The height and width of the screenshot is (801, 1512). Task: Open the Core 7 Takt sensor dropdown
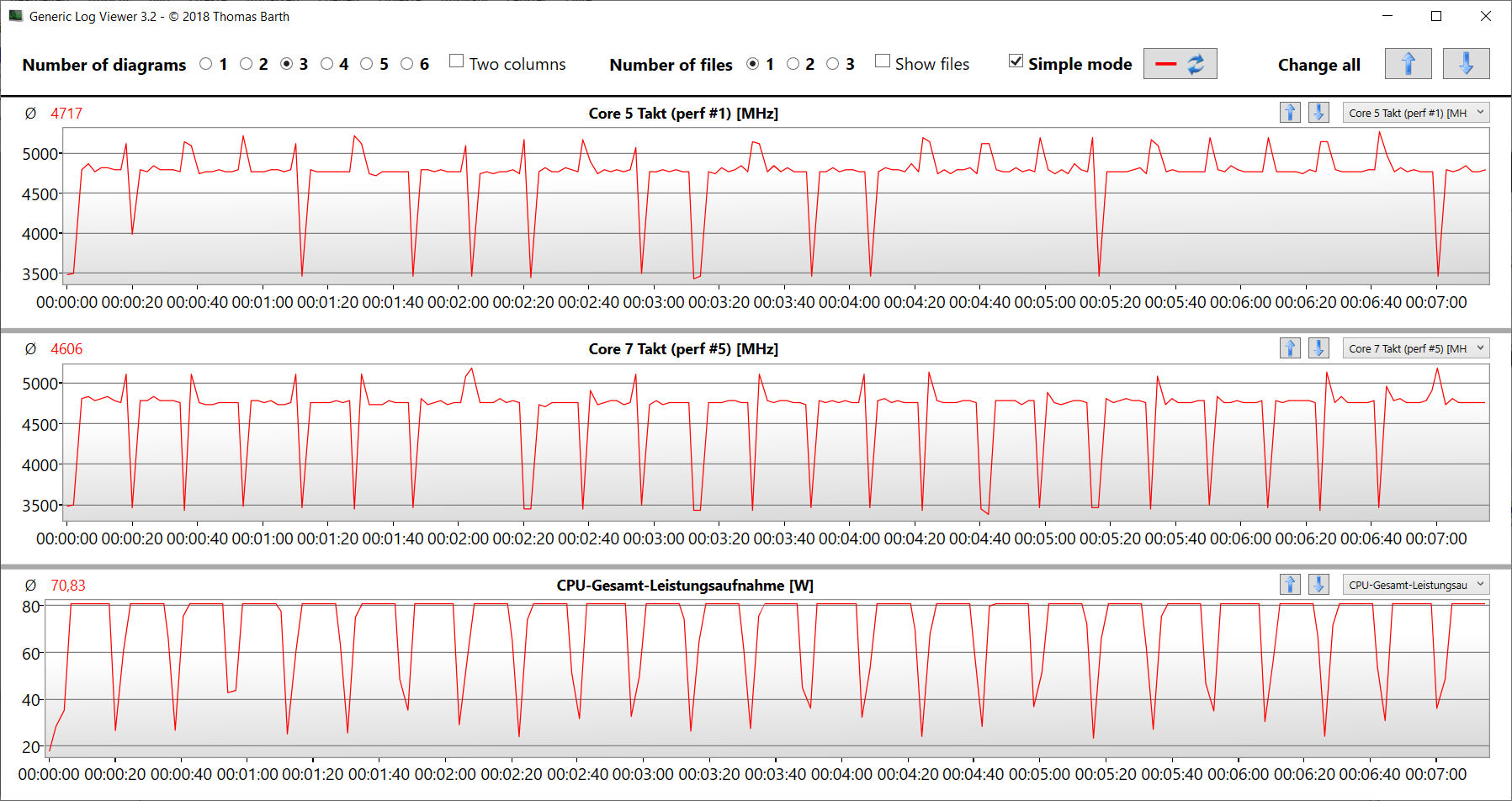coord(1415,348)
